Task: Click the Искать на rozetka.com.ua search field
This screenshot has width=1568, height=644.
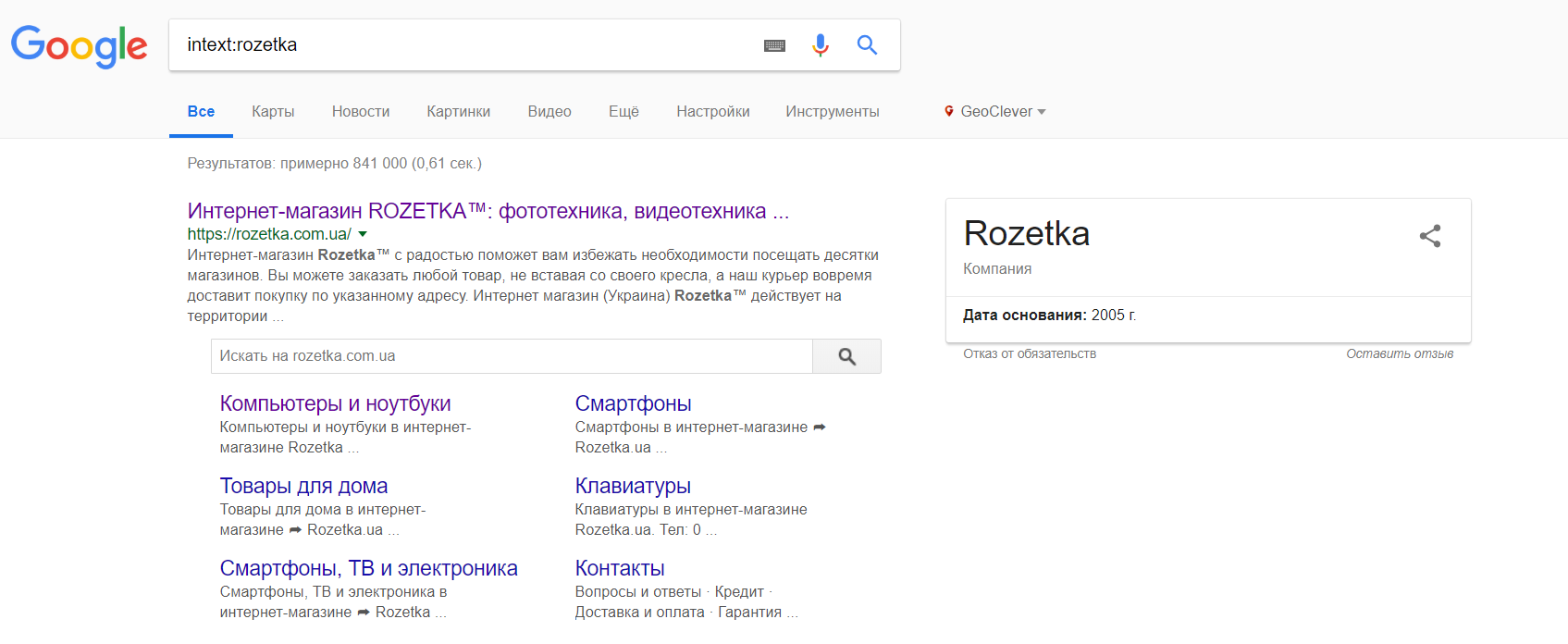Action: click(511, 356)
